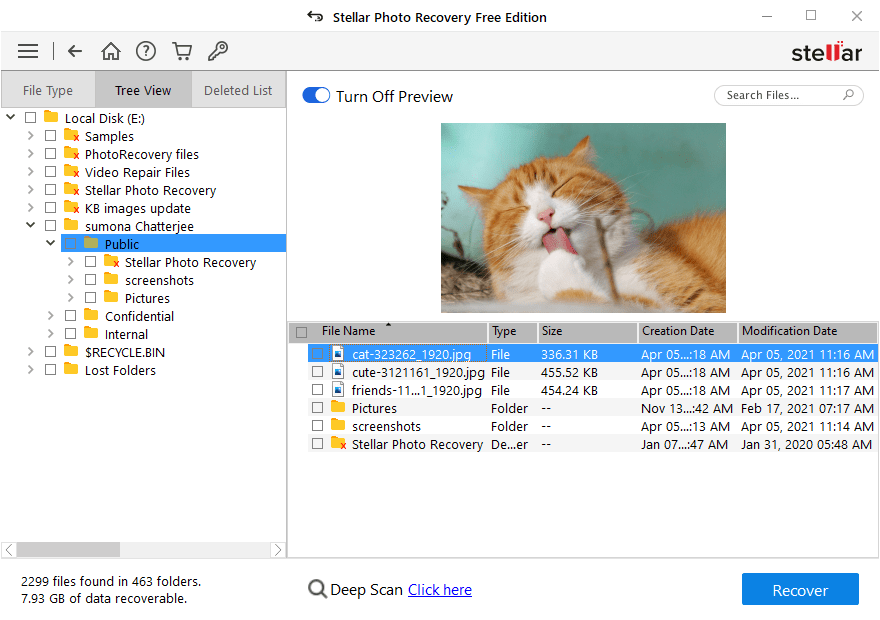Collapse the sumona Chatterjee folder
The image size is (880, 620).
(30, 225)
